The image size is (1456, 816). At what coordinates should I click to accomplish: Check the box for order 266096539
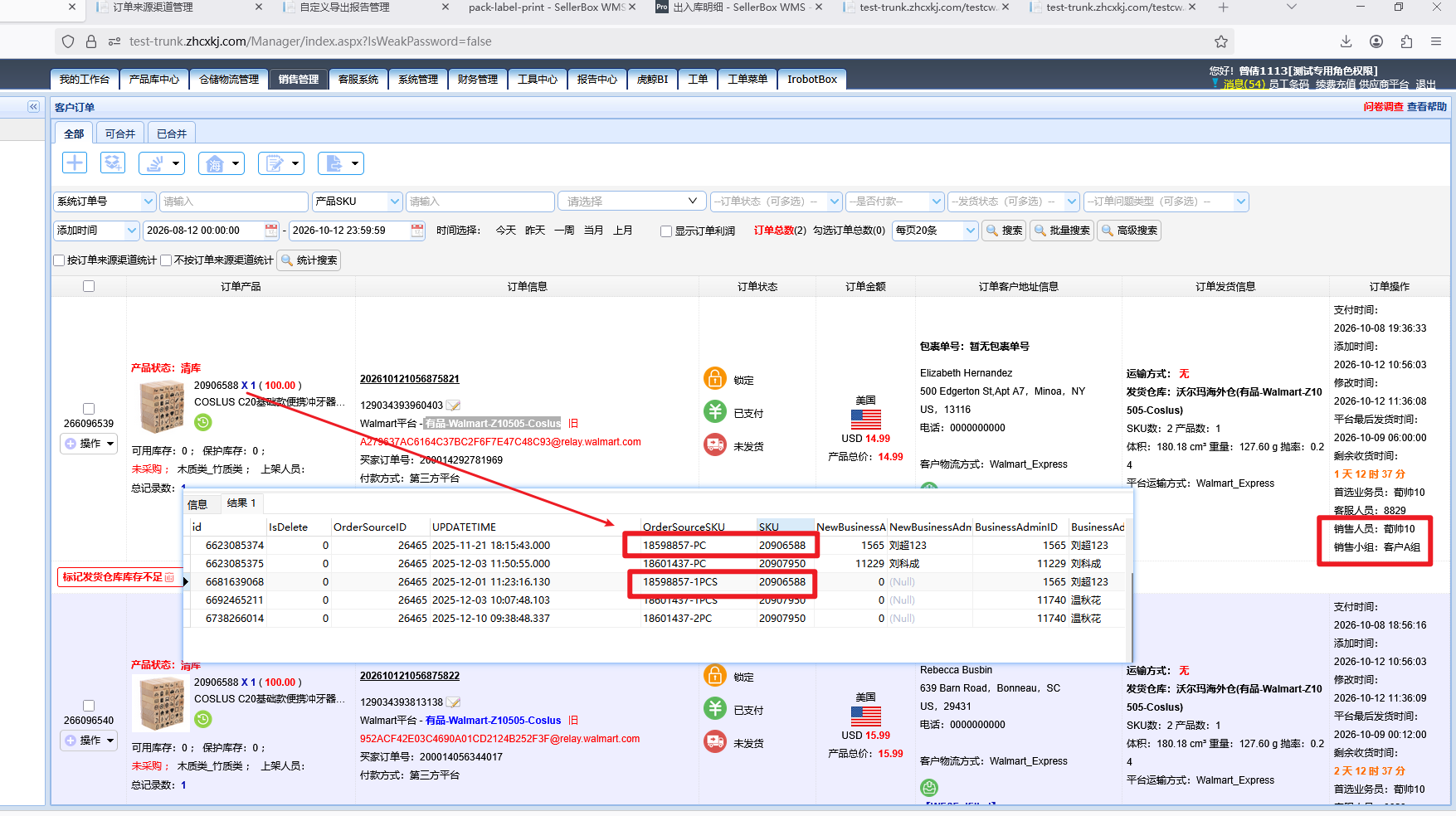(x=89, y=409)
